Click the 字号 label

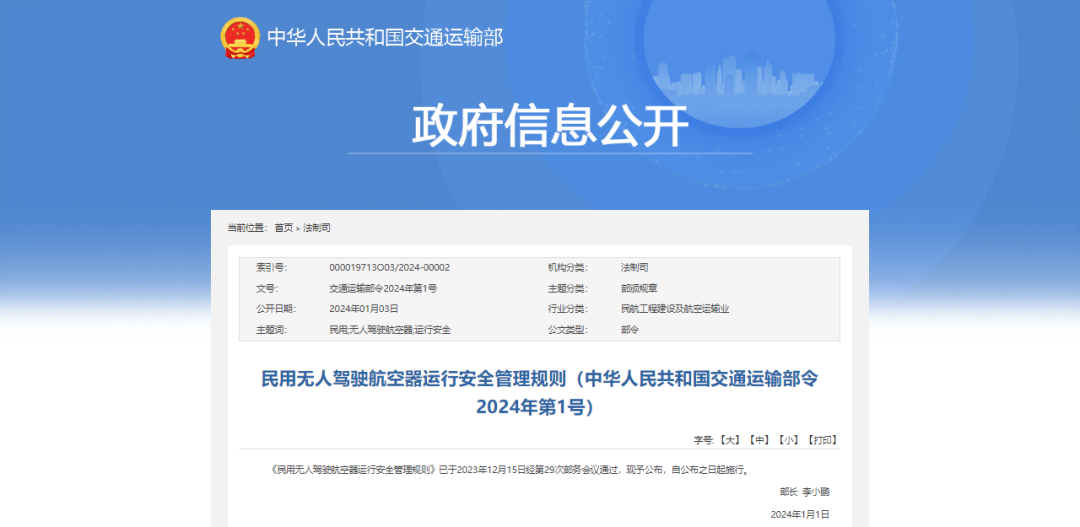(x=703, y=440)
